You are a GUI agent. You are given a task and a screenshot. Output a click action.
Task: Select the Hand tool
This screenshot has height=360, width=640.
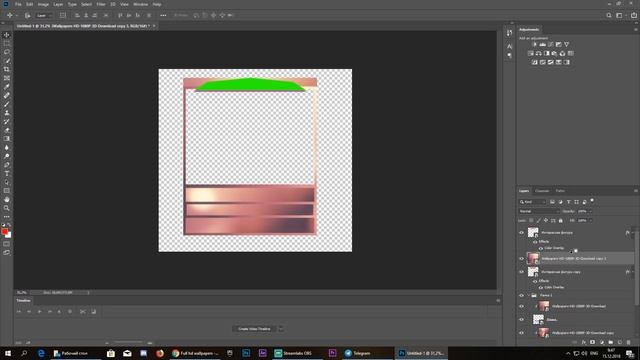pos(7,200)
